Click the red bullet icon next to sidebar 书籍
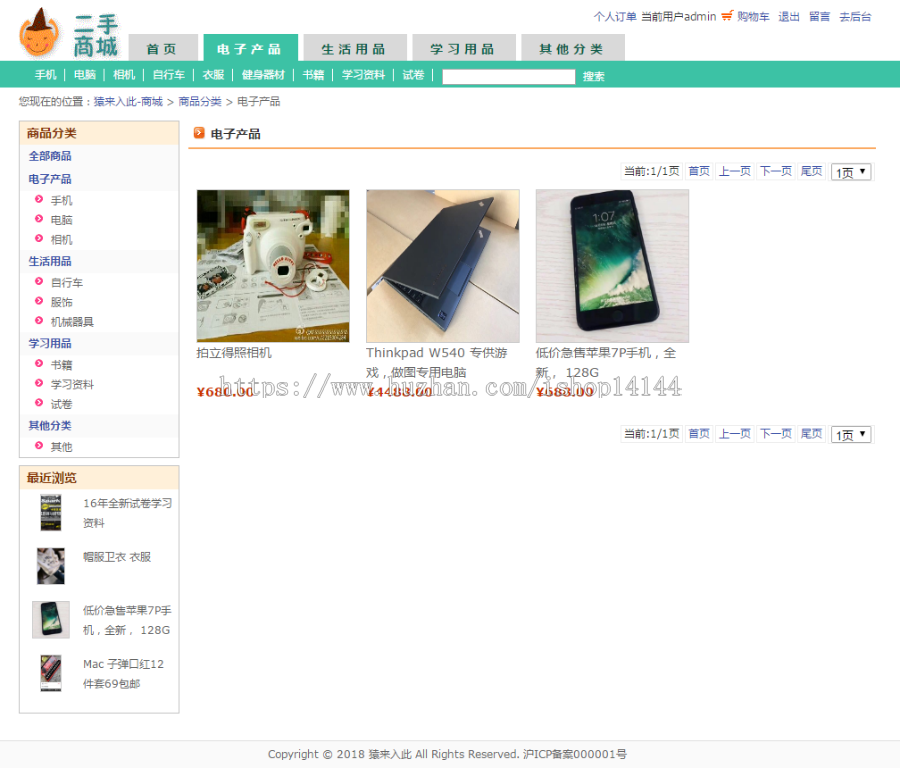Screen dimensions: 900x768 [x=39, y=363]
